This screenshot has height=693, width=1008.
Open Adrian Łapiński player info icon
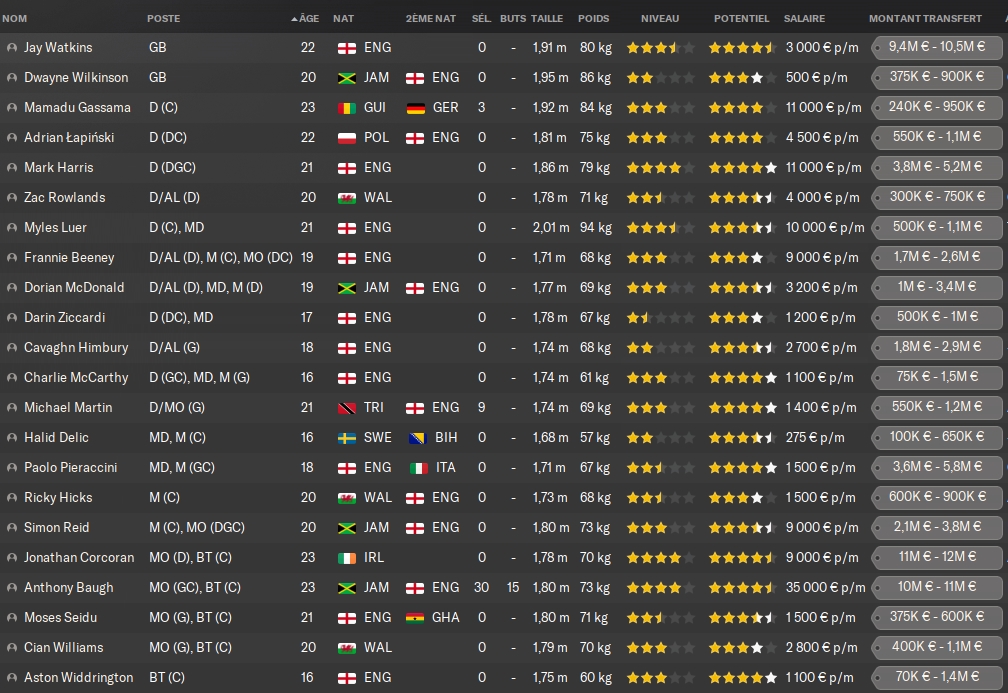click(12, 138)
